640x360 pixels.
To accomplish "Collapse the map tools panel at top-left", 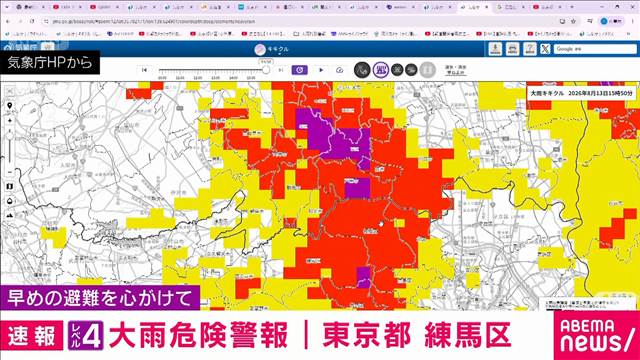I will (10, 91).
